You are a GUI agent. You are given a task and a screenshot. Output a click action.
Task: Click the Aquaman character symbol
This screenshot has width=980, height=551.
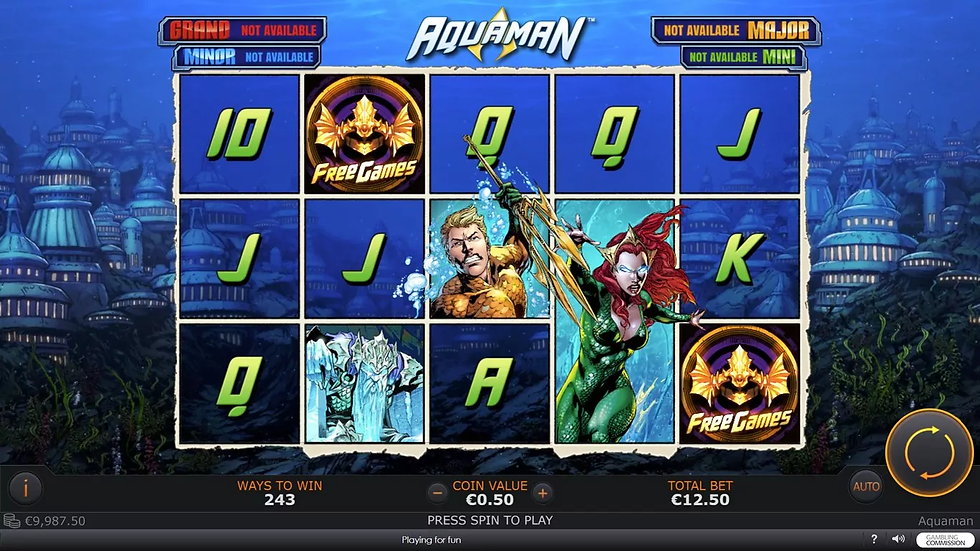[489, 259]
